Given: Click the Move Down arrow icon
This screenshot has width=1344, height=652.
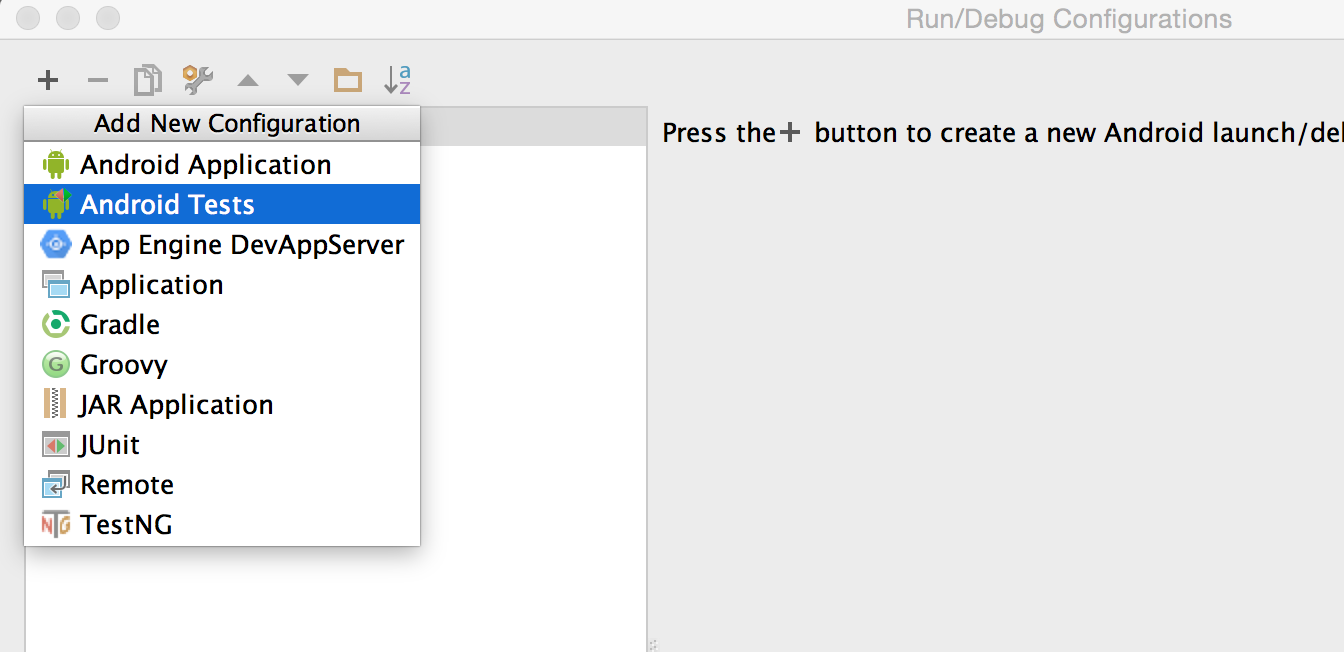Looking at the screenshot, I should pos(298,81).
